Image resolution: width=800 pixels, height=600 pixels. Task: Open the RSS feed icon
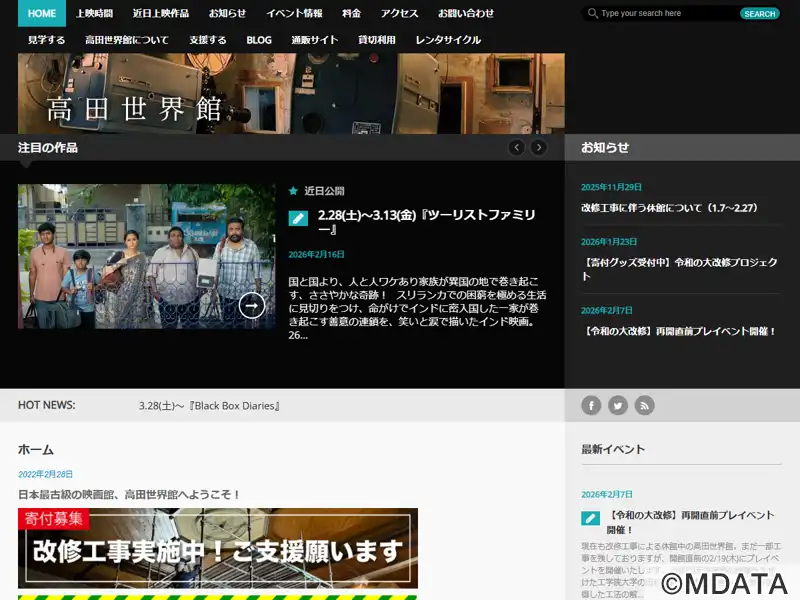[x=645, y=405]
